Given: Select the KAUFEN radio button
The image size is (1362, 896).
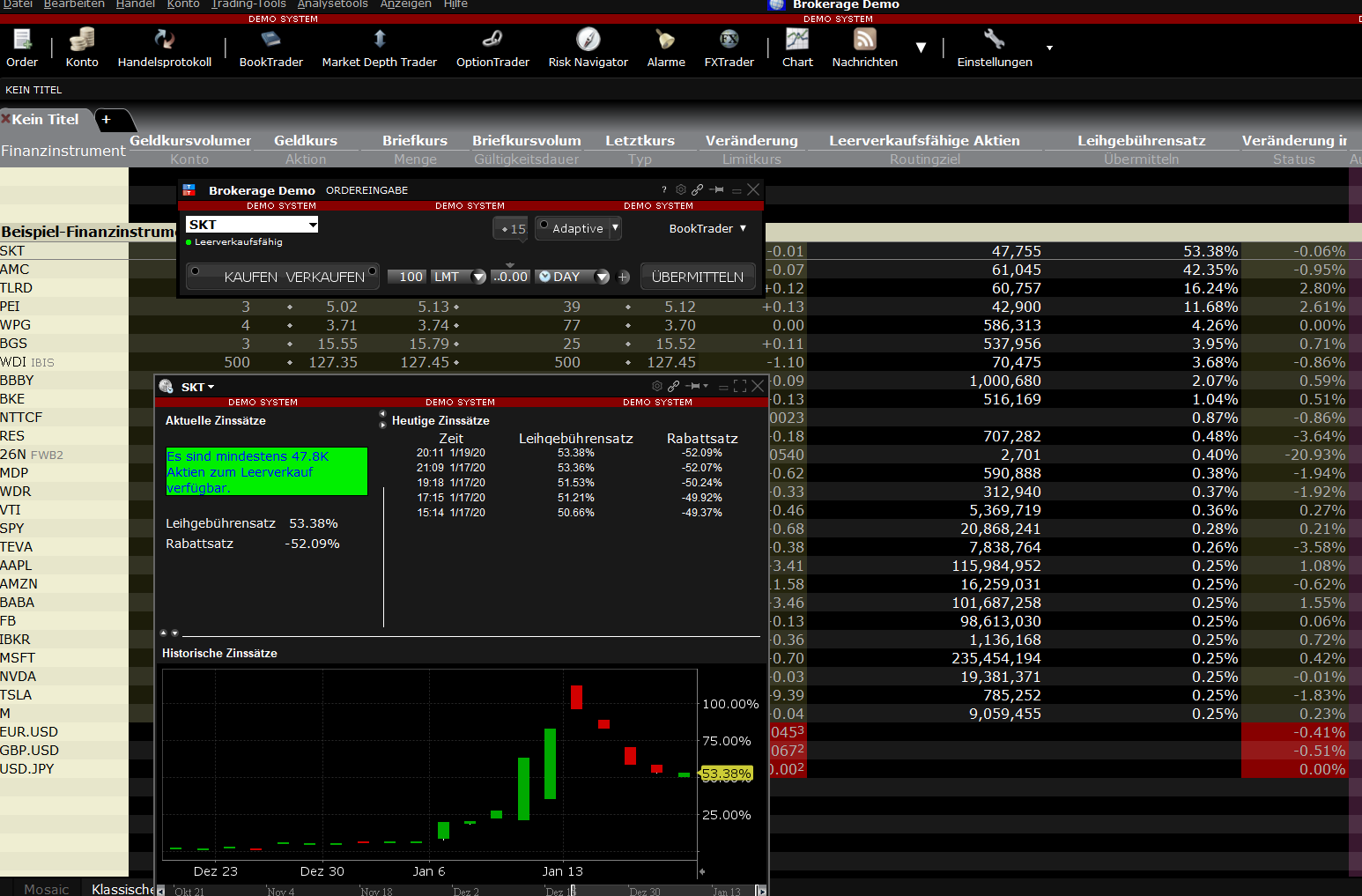Looking at the screenshot, I should click(196, 271).
